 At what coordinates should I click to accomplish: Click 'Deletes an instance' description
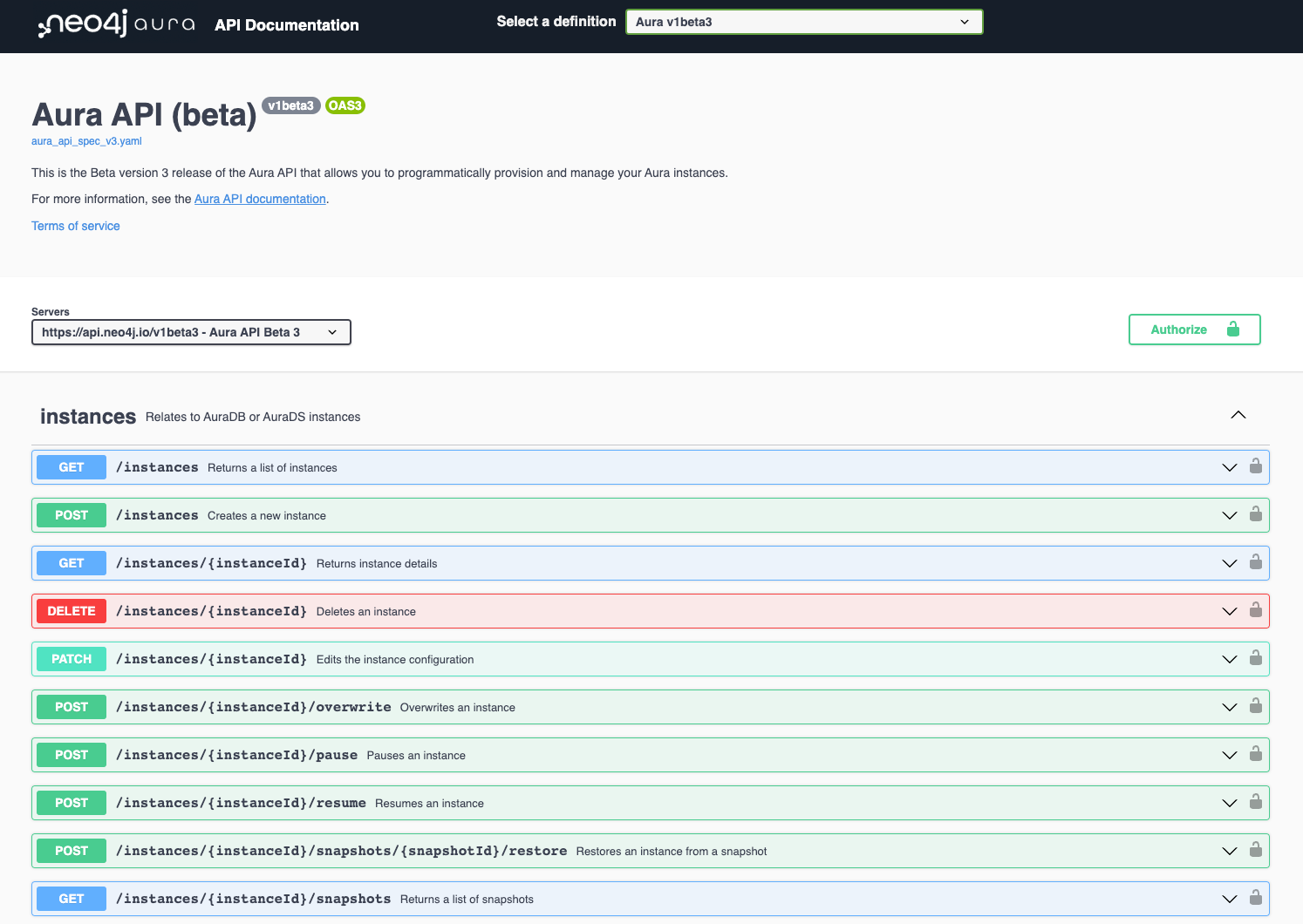366,612
